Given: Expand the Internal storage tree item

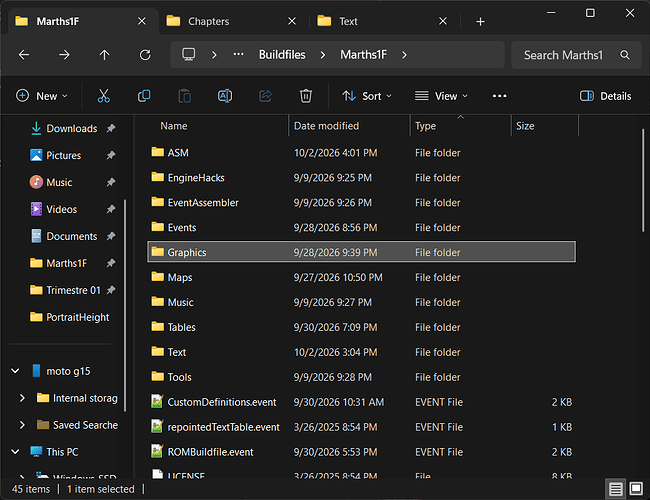Looking at the screenshot, I should pyautogui.click(x=22, y=398).
